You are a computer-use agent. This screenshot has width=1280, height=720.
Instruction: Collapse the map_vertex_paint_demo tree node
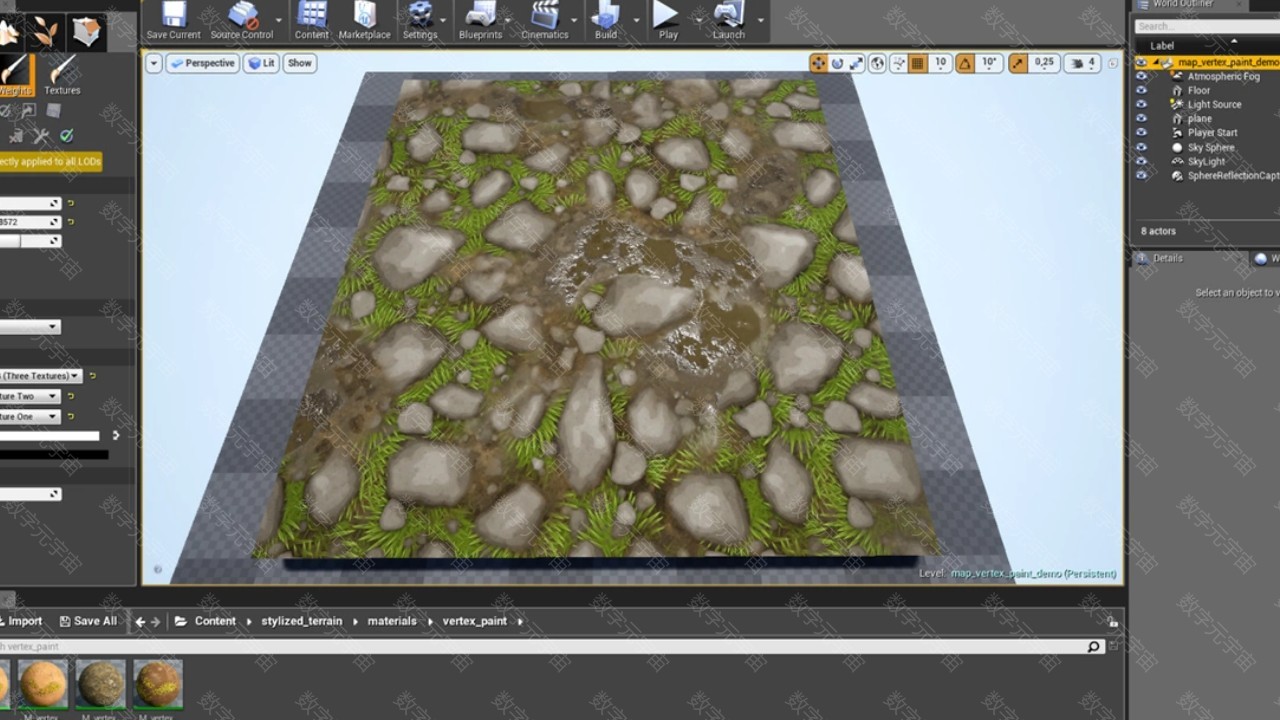point(1155,62)
